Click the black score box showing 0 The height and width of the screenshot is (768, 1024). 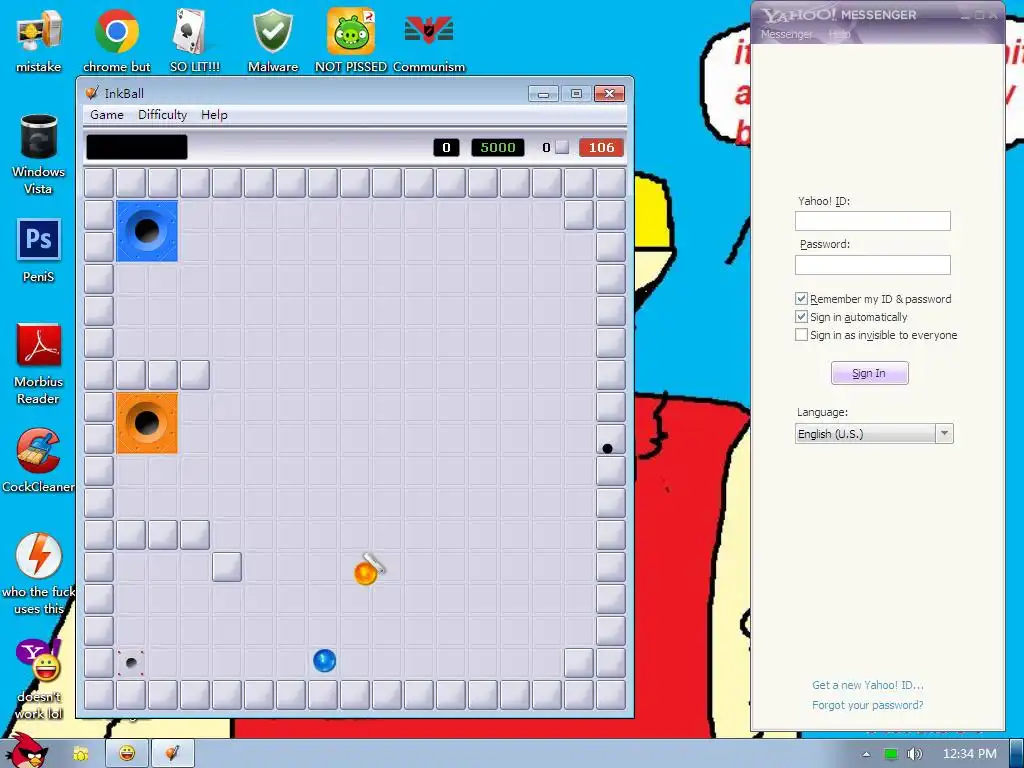(x=446, y=148)
